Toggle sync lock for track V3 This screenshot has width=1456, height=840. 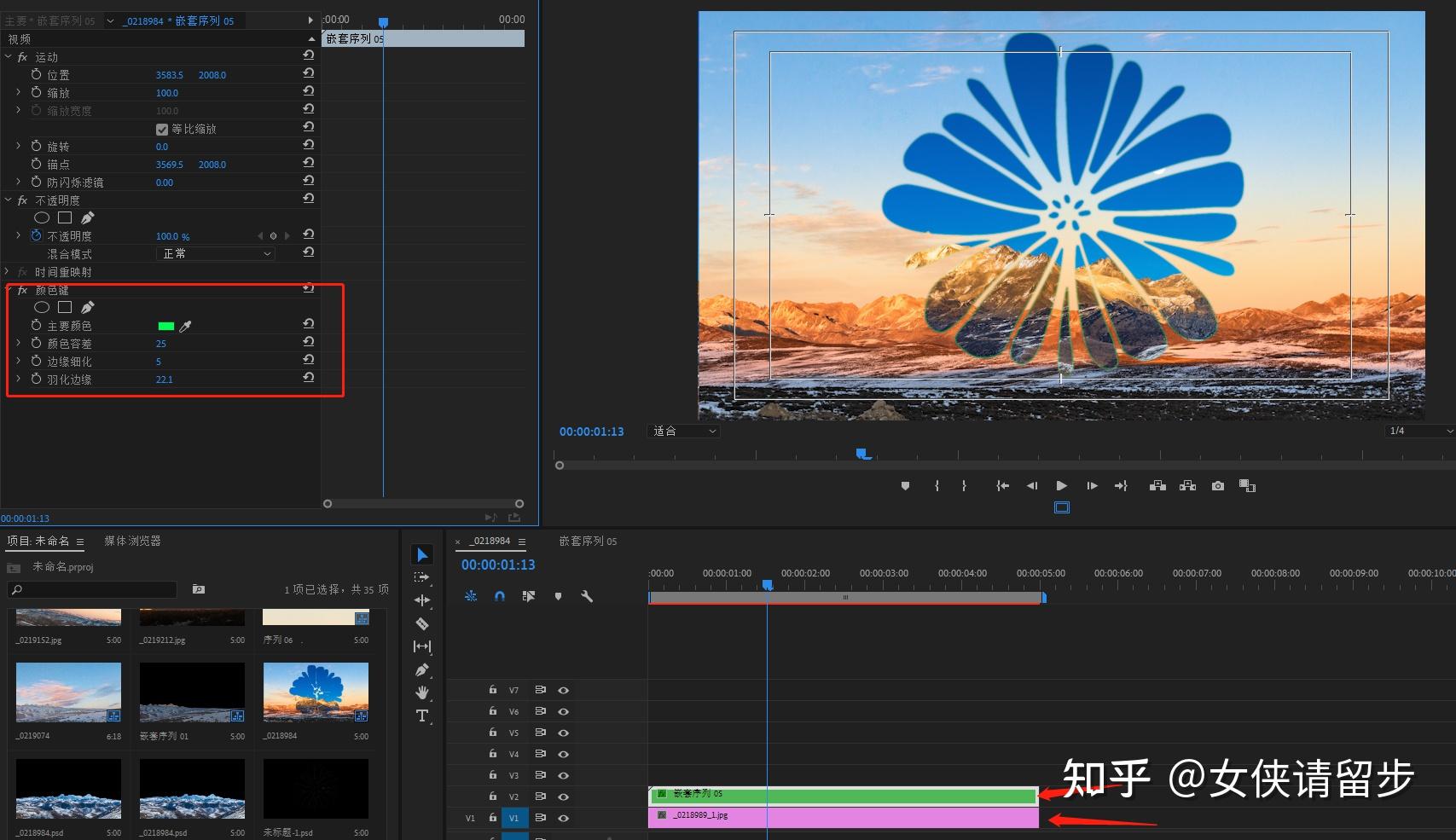pyautogui.click(x=540, y=775)
